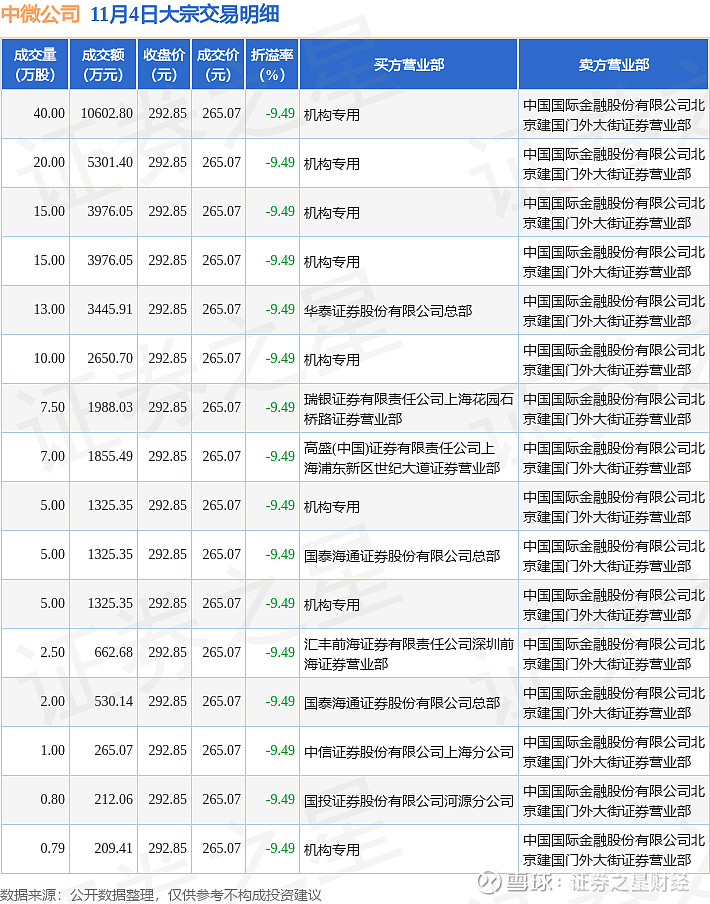Click the 成交额(万元) column header
This screenshot has width=710, height=904.
pos(103,65)
